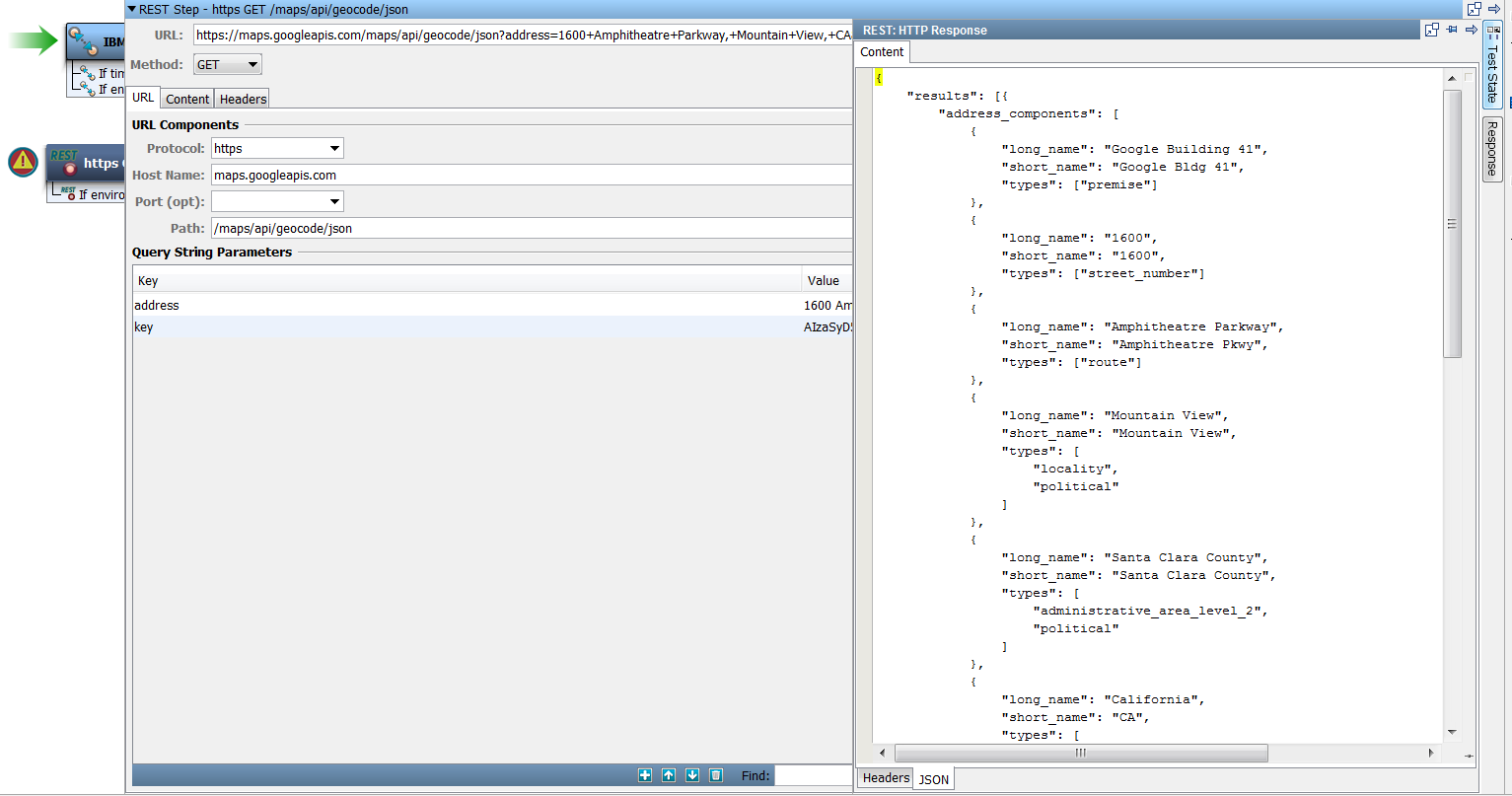
Task: Switch to the Content tab in REST Step
Action: pos(187,99)
